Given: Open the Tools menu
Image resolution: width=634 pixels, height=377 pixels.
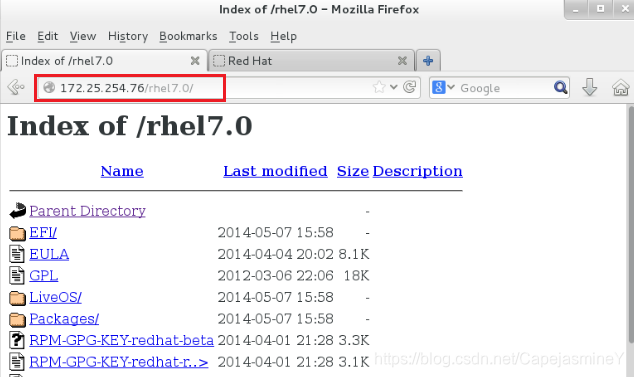Looking at the screenshot, I should coord(244,36).
